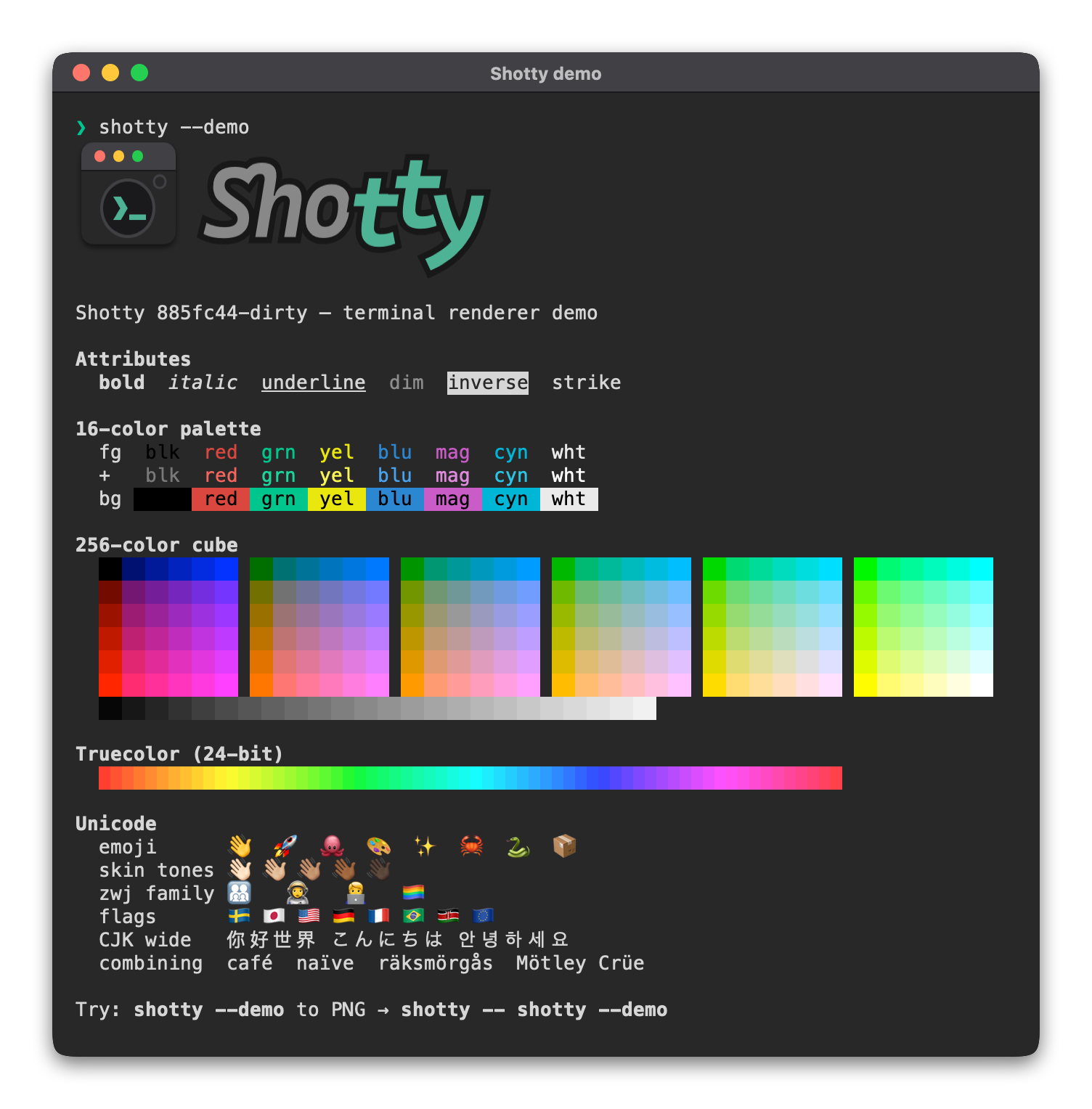Screen dimensions: 1092x1109
Task: Click the astronaut emoji
Action: click(x=297, y=893)
